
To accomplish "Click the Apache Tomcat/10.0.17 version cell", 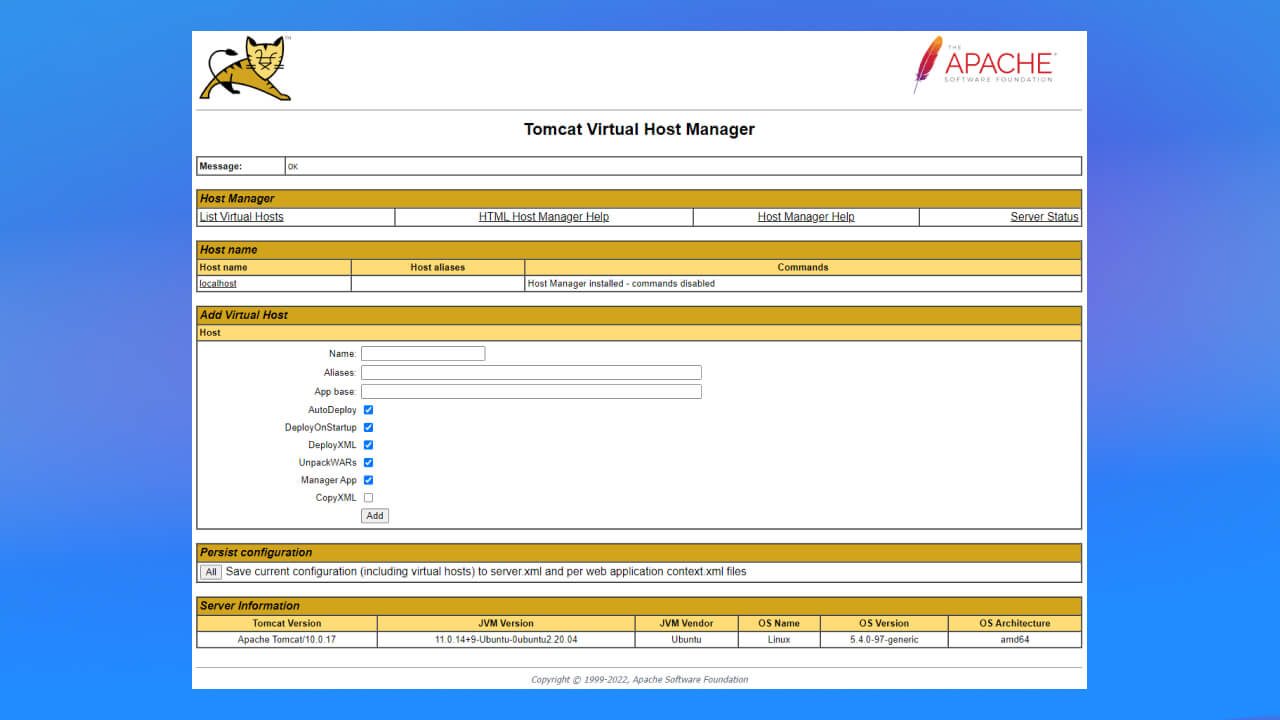I will pos(287,640).
